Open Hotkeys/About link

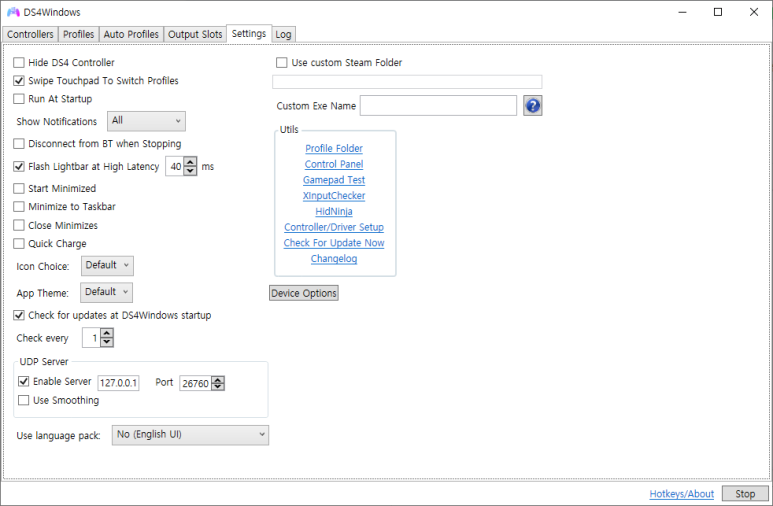click(x=681, y=494)
